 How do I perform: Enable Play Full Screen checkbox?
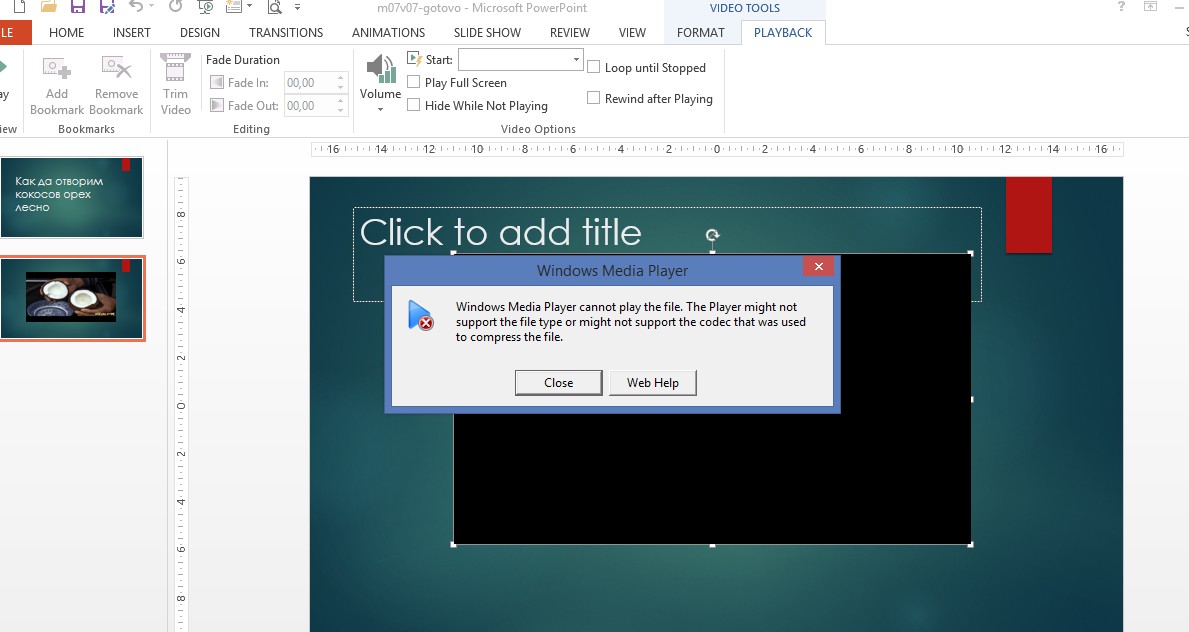413,82
